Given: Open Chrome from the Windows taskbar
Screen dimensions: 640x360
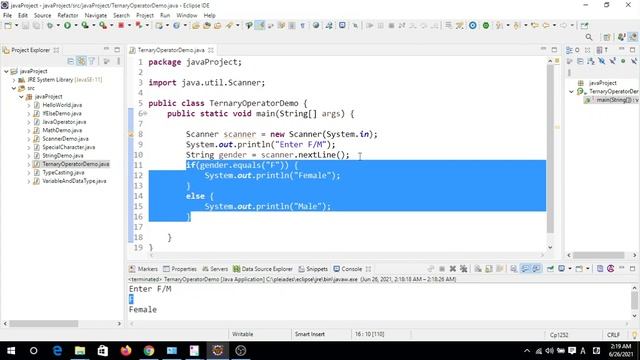Looking at the screenshot, I should [149, 350].
